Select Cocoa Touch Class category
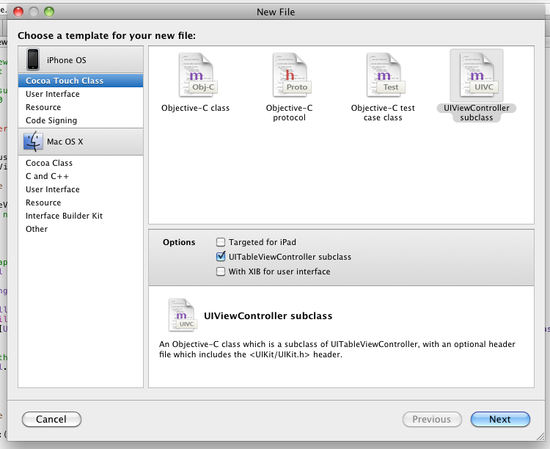Screen dimensions: 550x449 (x=81, y=81)
